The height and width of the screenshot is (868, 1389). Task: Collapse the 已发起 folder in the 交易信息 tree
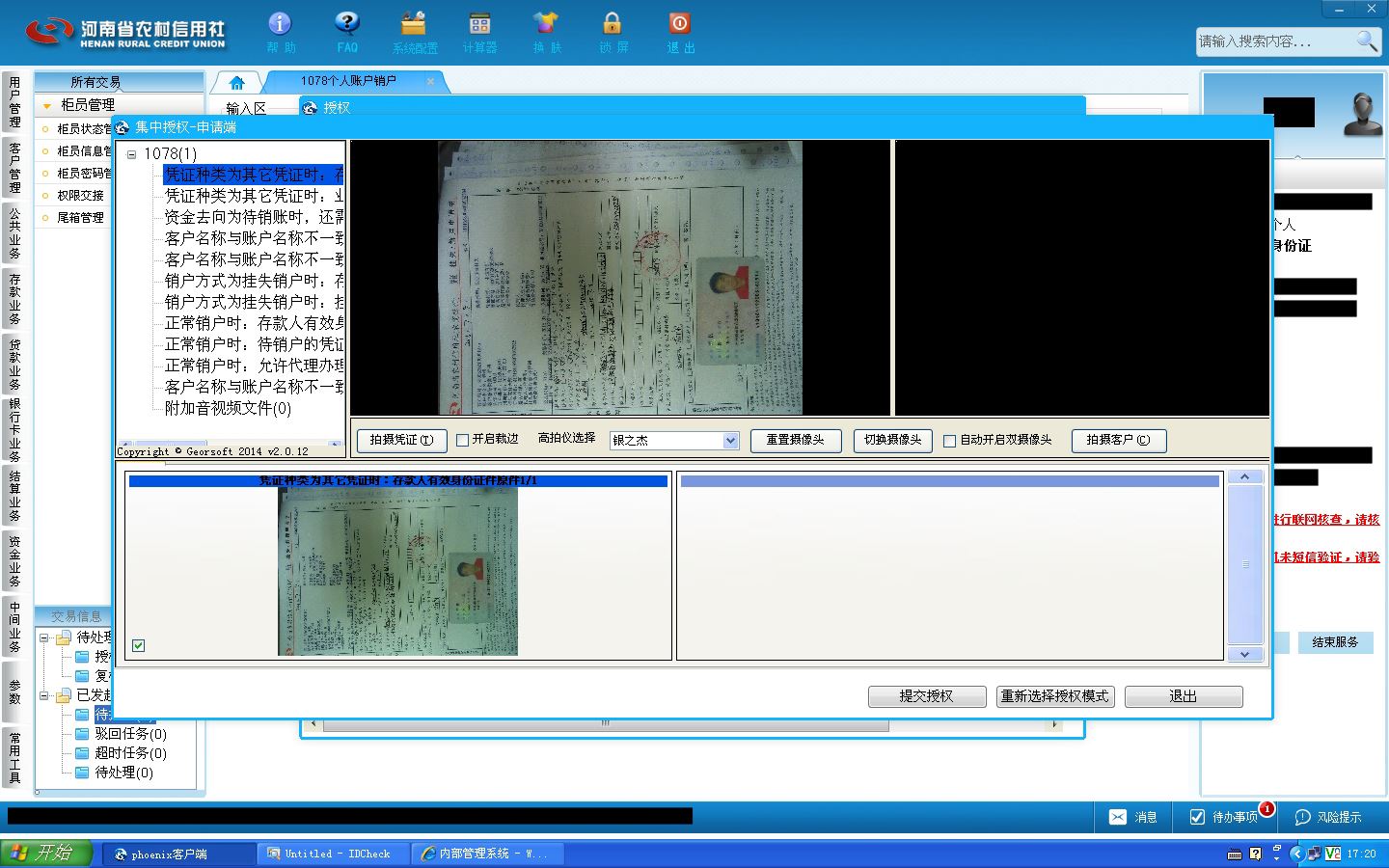pos(44,694)
